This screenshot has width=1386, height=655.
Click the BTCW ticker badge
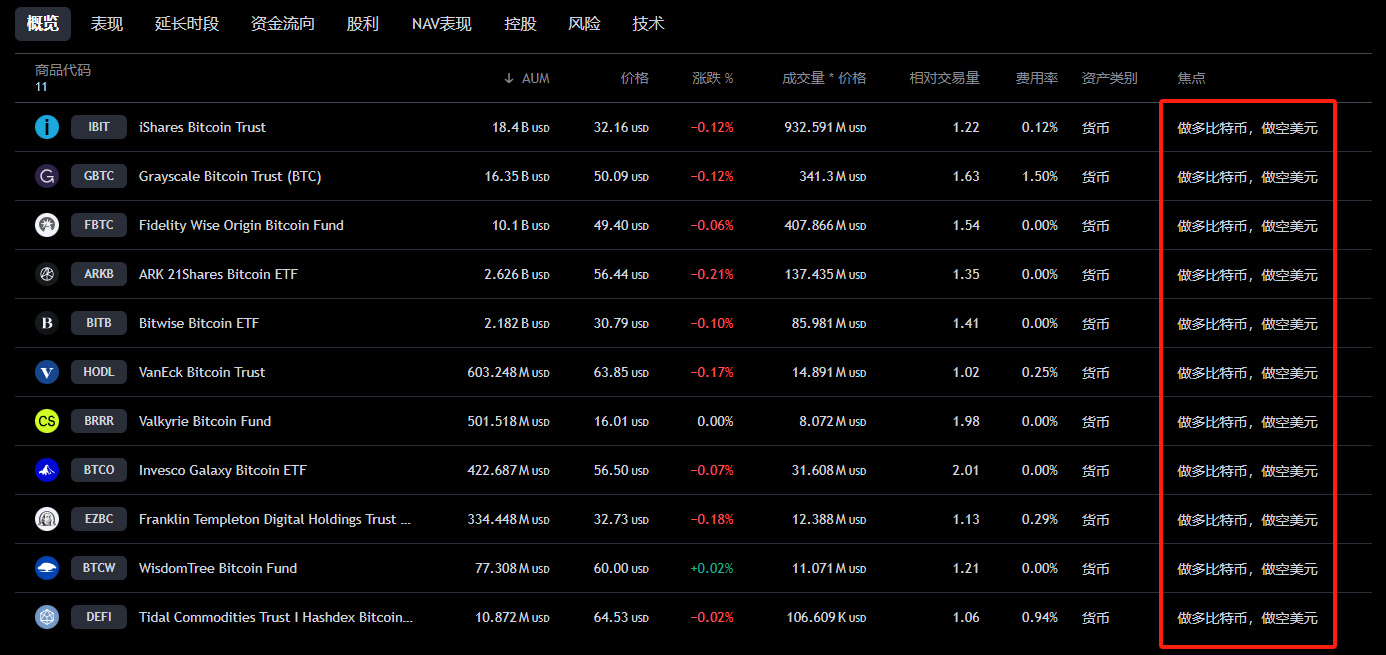click(x=99, y=568)
